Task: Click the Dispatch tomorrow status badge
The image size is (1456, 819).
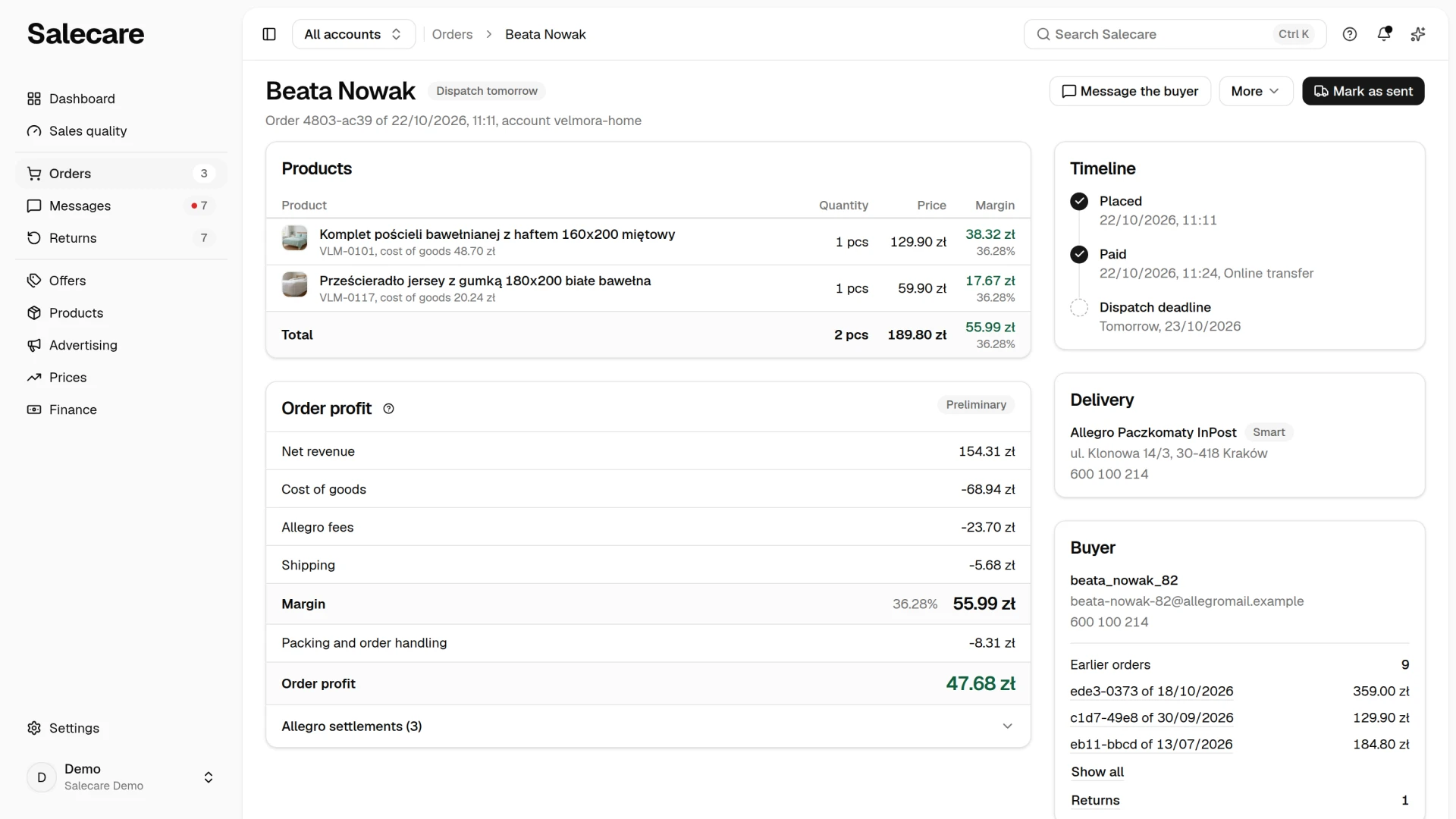Action: coord(487,91)
